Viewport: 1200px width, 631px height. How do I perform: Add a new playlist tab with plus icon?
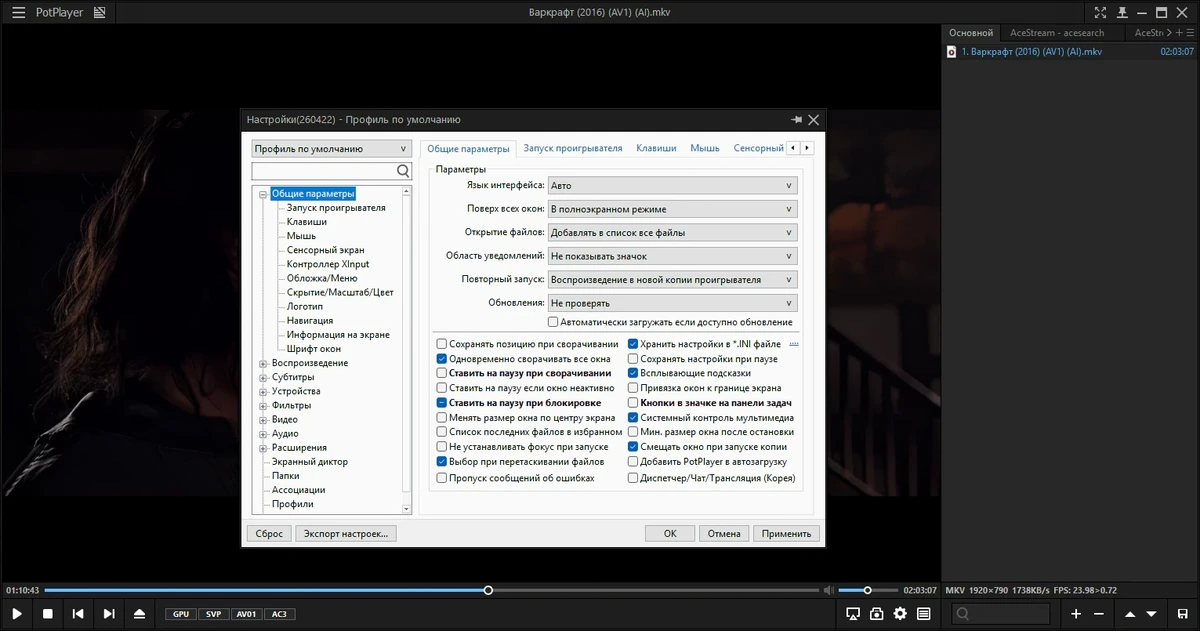tap(1180, 32)
